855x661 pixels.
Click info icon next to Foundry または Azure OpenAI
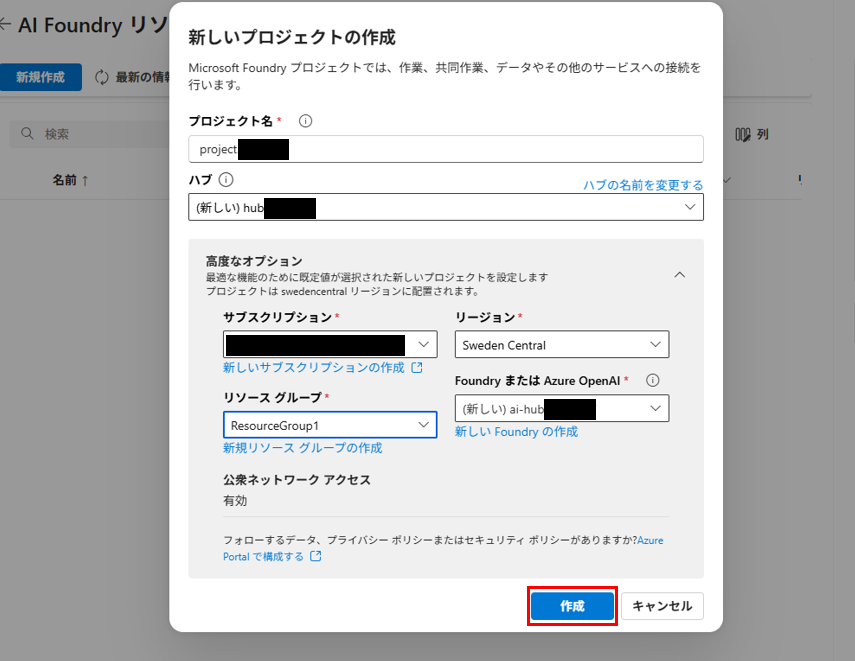[652, 380]
